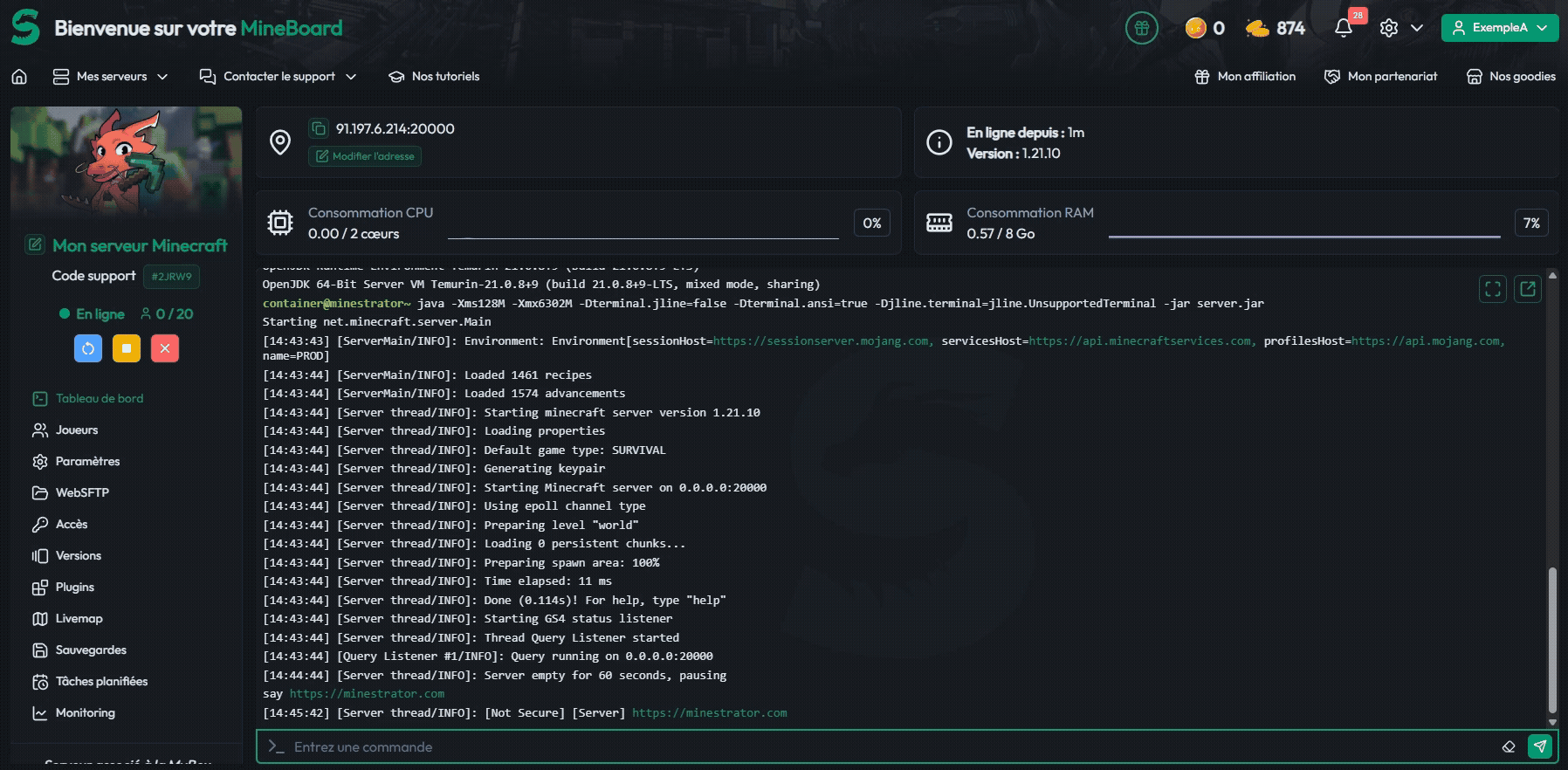Click the red kill server button
The image size is (1568, 770).
165,348
